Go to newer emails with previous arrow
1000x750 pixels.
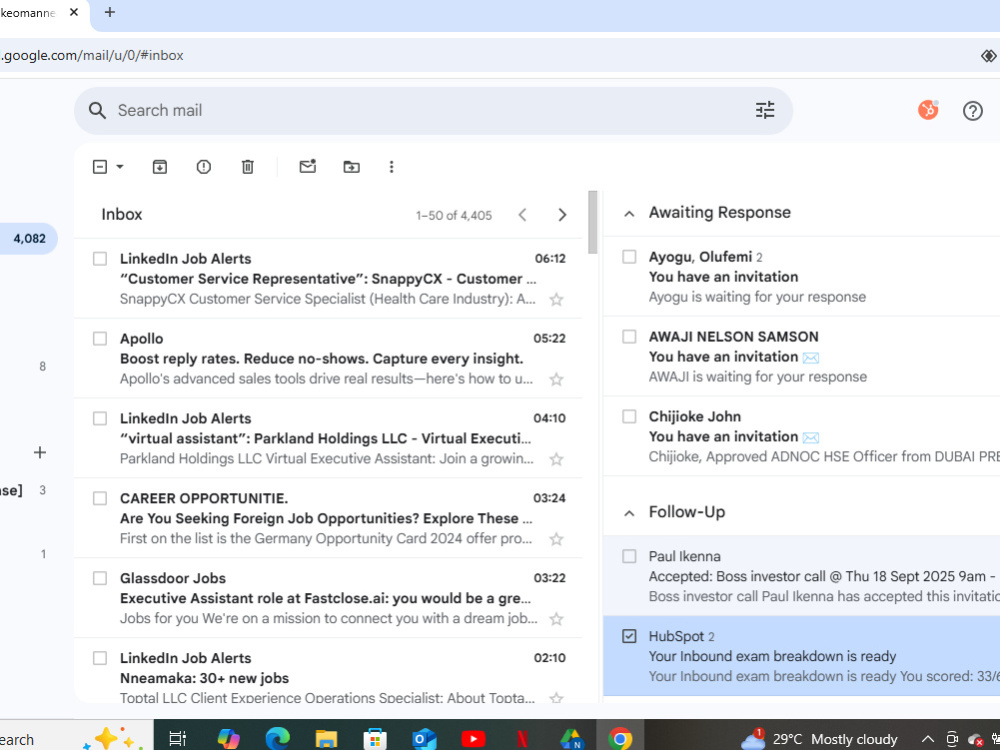click(x=522, y=215)
